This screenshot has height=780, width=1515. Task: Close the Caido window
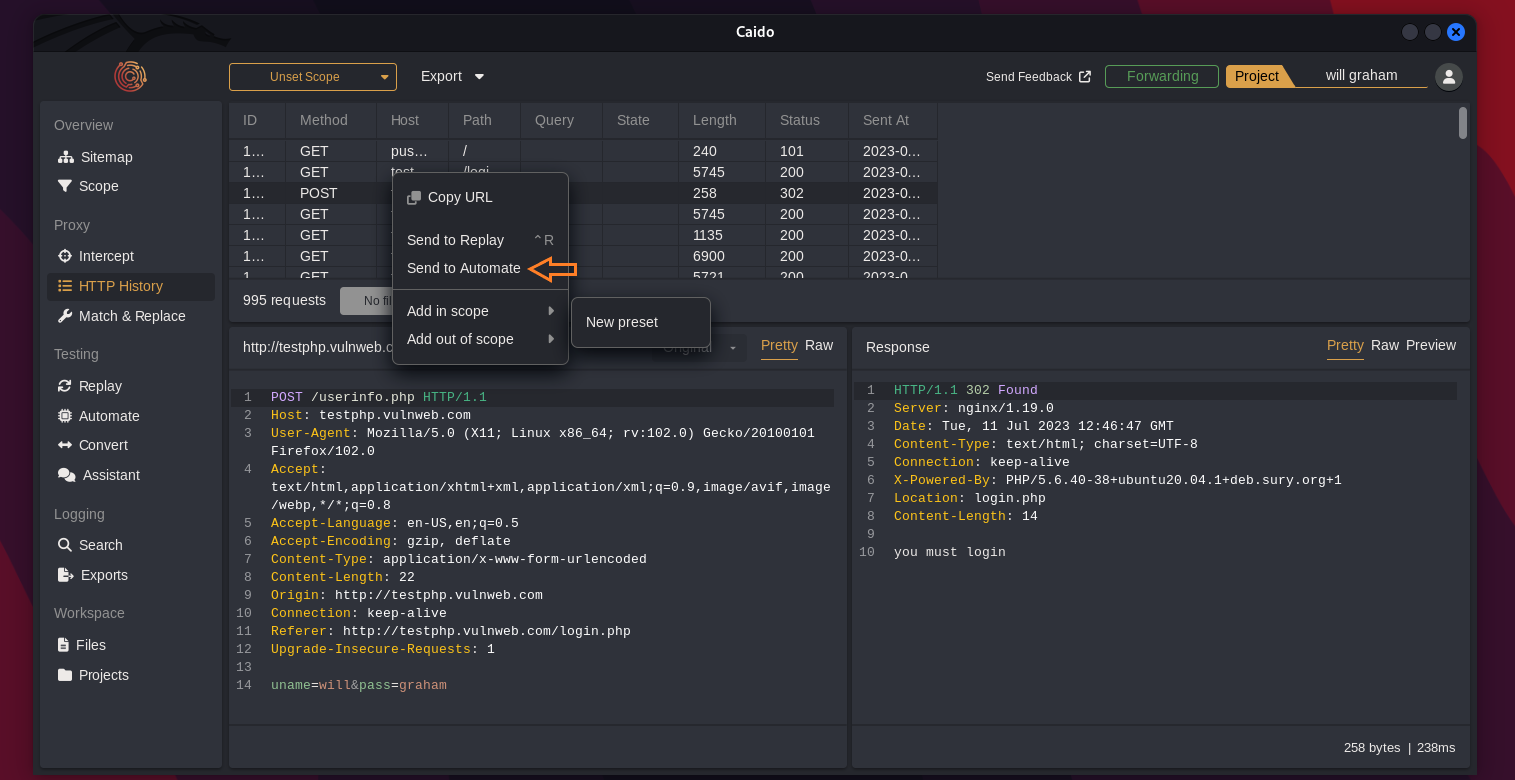1456,32
